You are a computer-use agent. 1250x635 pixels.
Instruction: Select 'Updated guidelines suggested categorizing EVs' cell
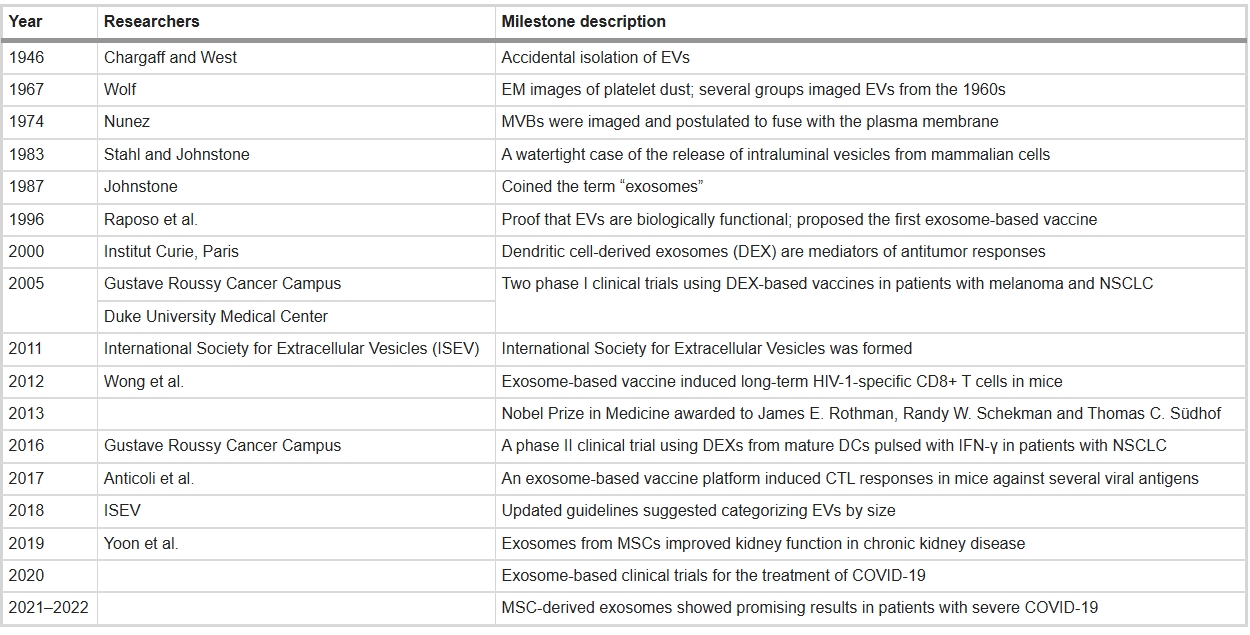698,510
